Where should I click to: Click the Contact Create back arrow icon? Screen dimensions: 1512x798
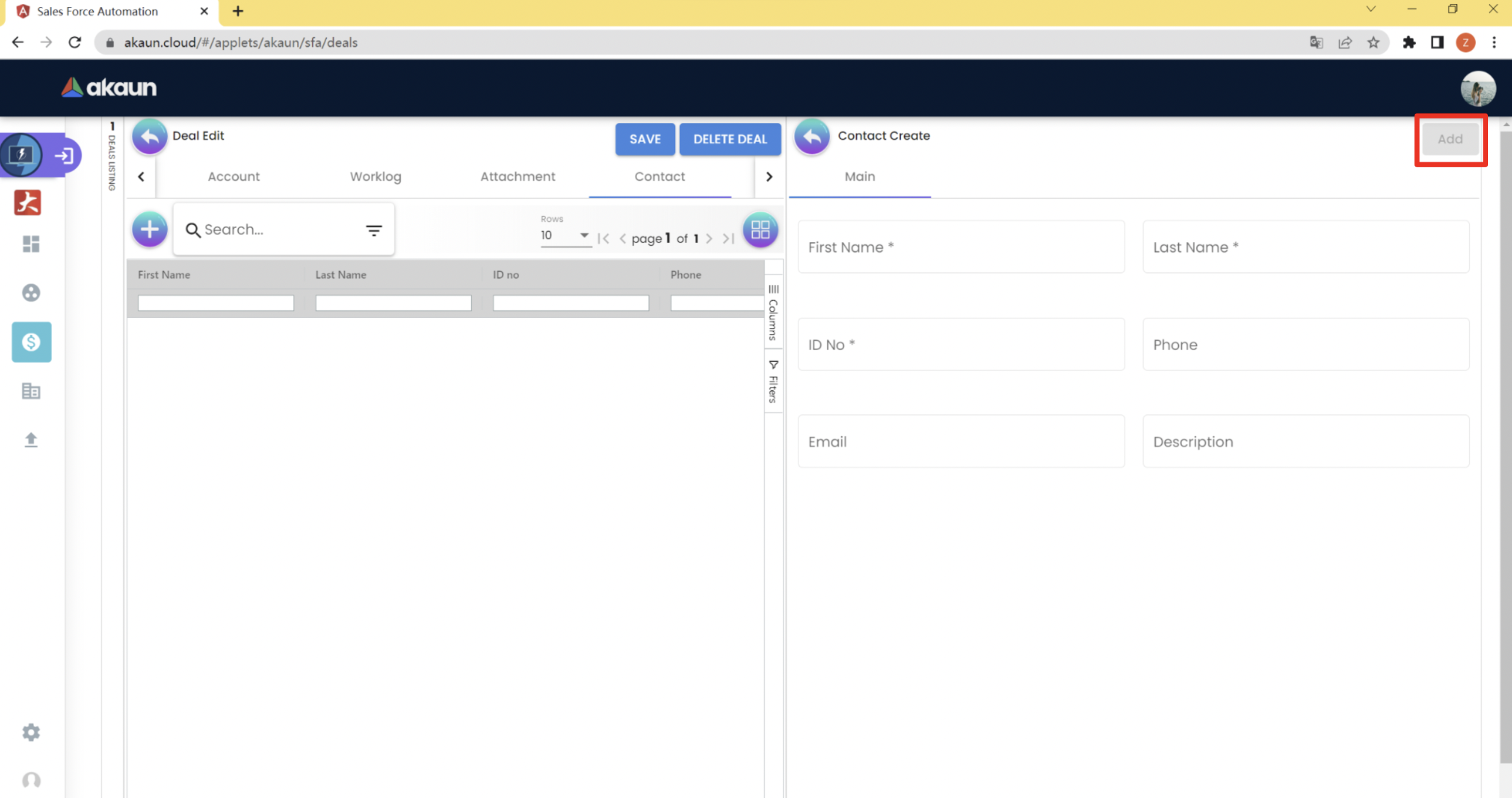pyautogui.click(x=812, y=136)
